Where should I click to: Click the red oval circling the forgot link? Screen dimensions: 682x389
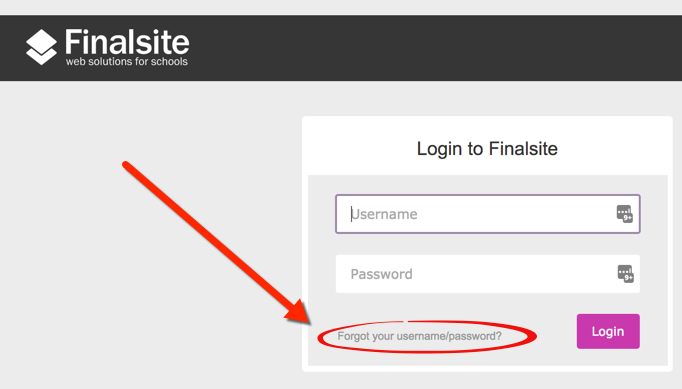point(428,337)
